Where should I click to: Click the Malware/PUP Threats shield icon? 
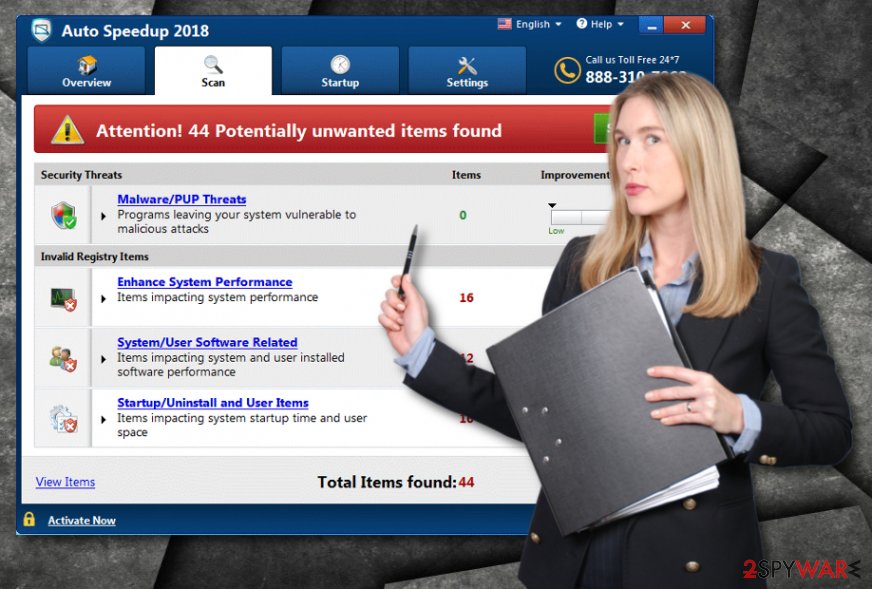(x=64, y=215)
